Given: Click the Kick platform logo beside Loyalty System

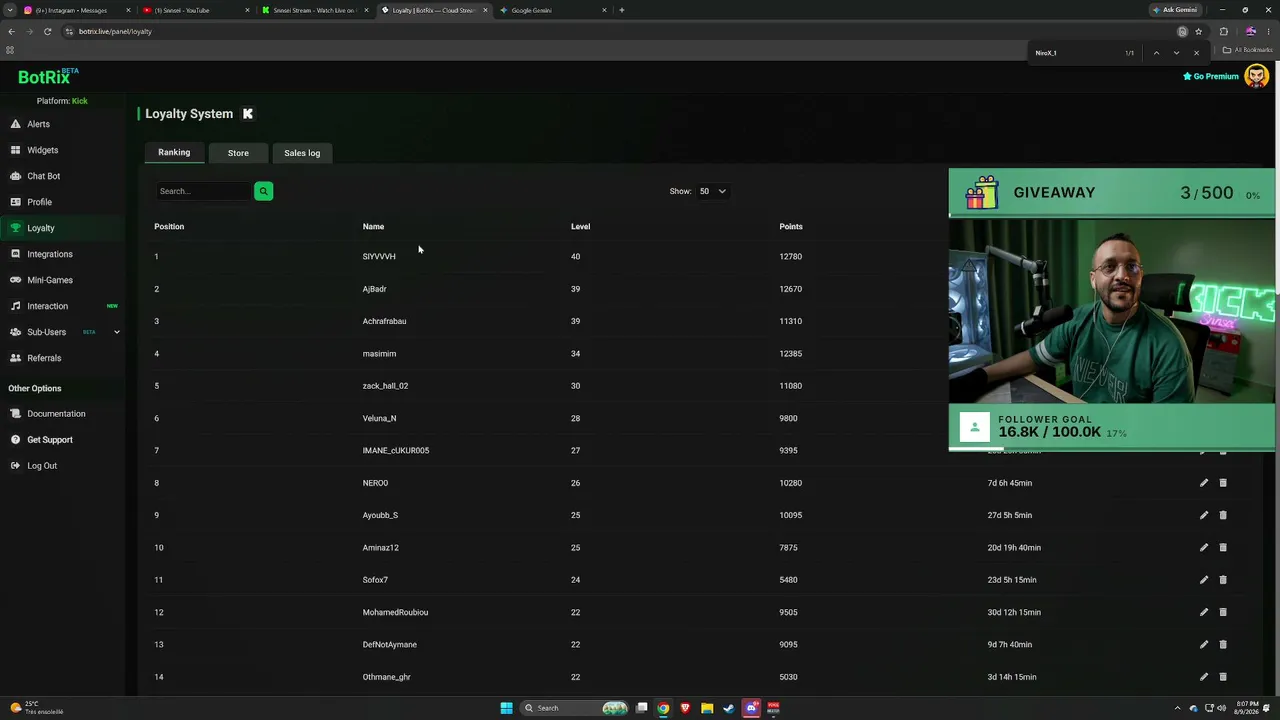Looking at the screenshot, I should (248, 114).
